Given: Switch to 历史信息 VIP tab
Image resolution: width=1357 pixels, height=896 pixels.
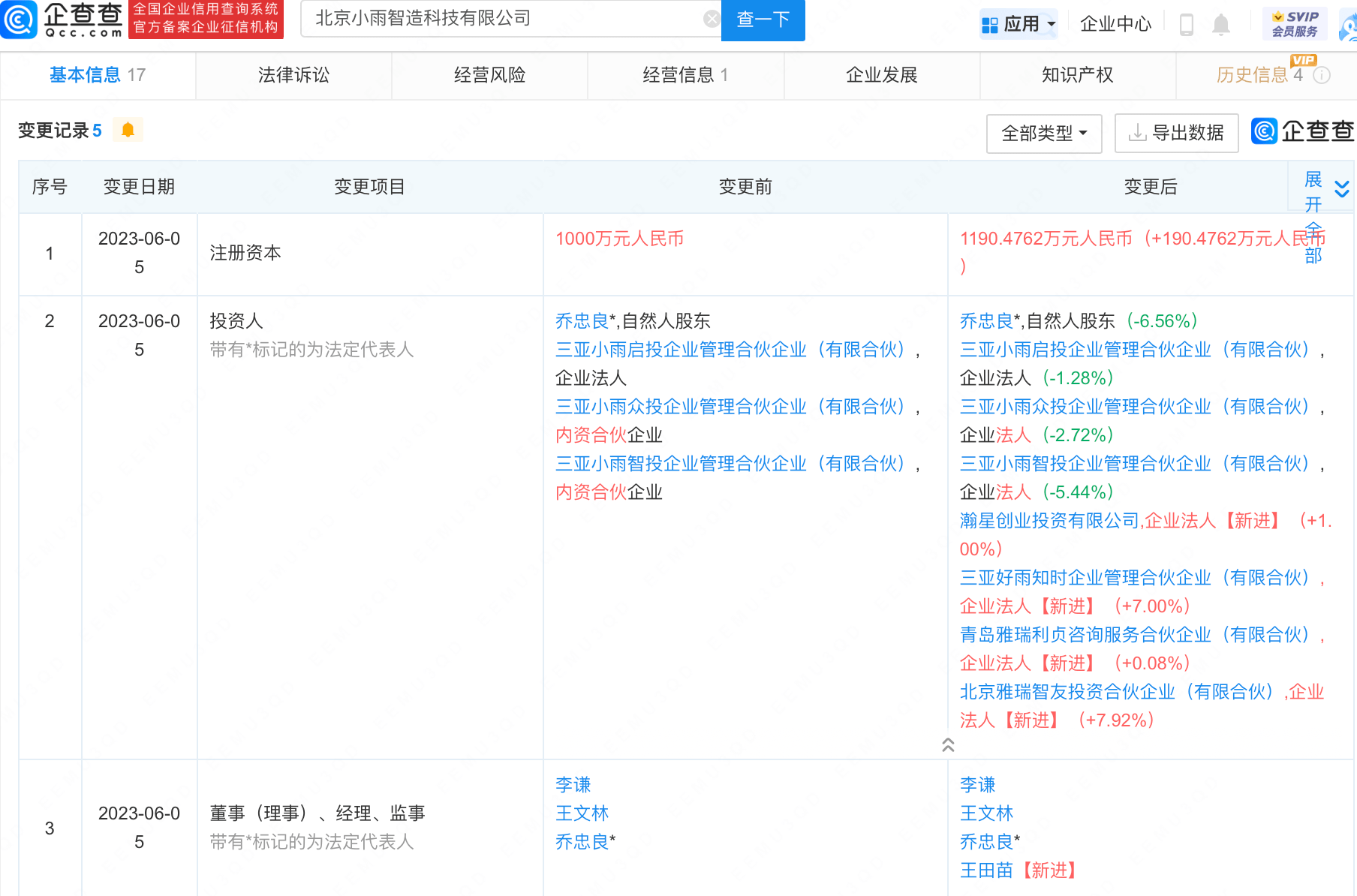Looking at the screenshot, I should (1265, 75).
